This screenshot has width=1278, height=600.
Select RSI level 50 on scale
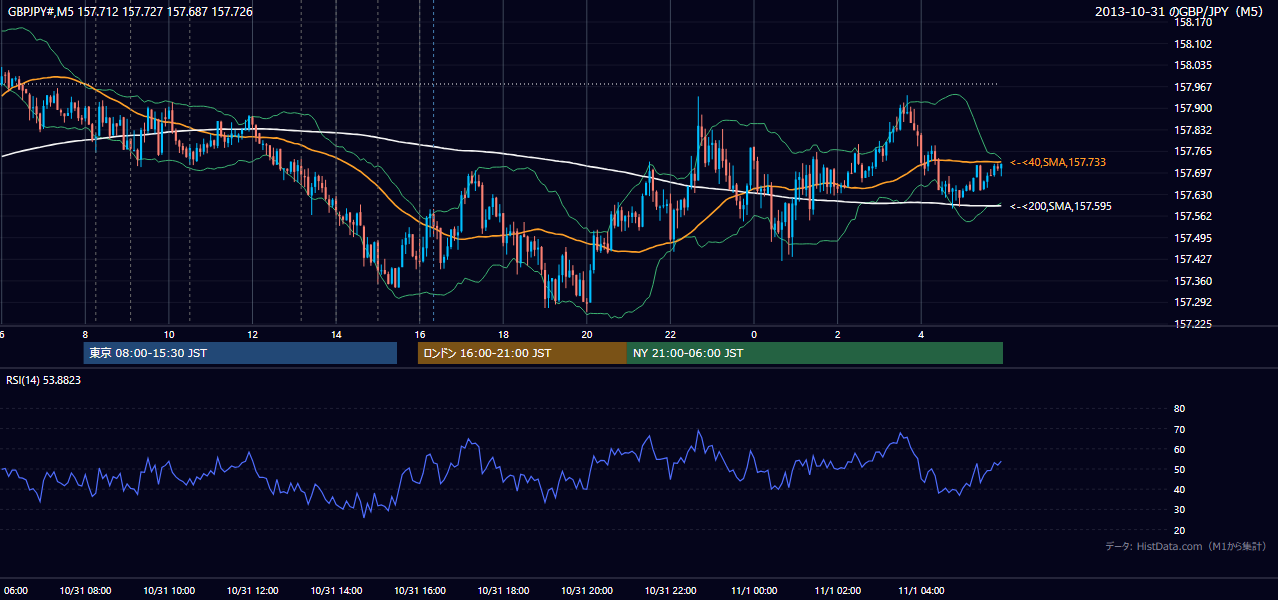point(1179,470)
